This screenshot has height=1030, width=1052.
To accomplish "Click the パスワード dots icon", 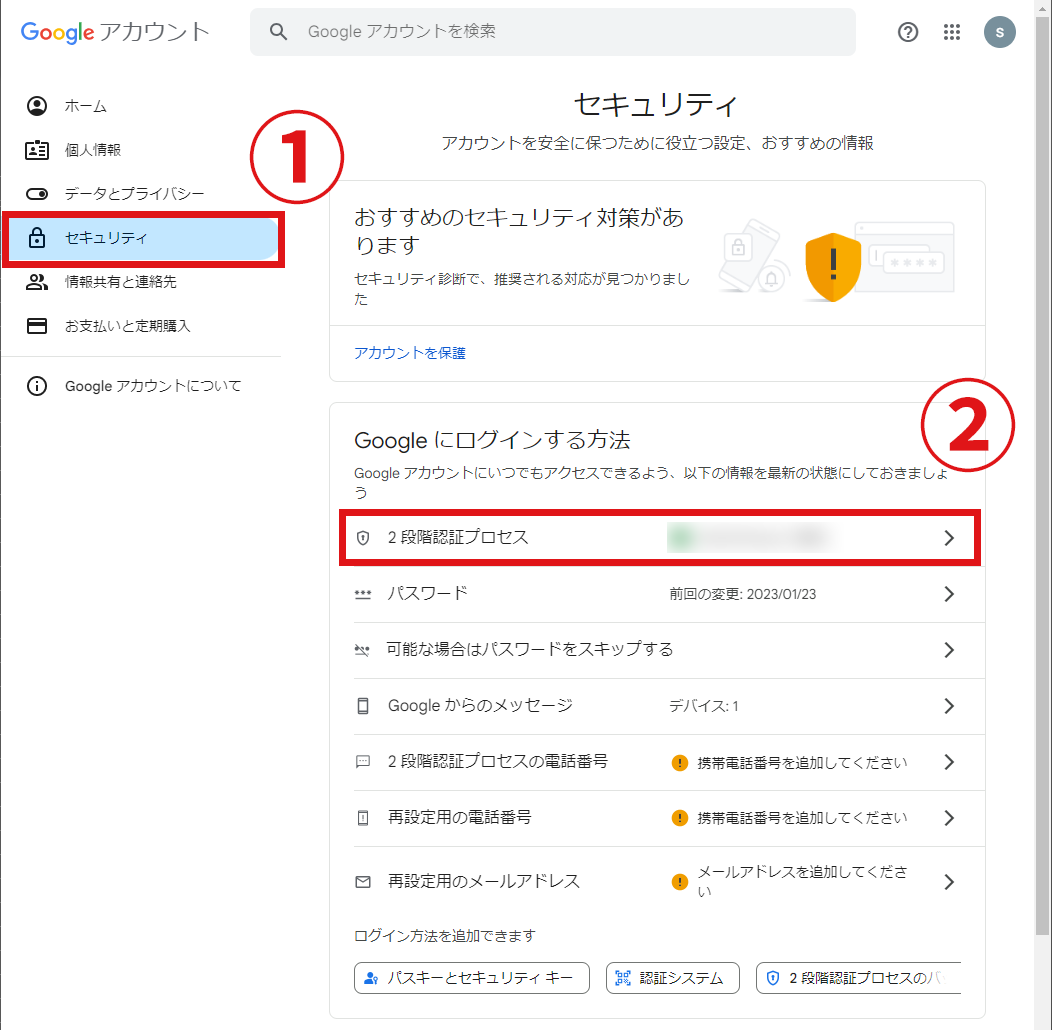I will 363,594.
